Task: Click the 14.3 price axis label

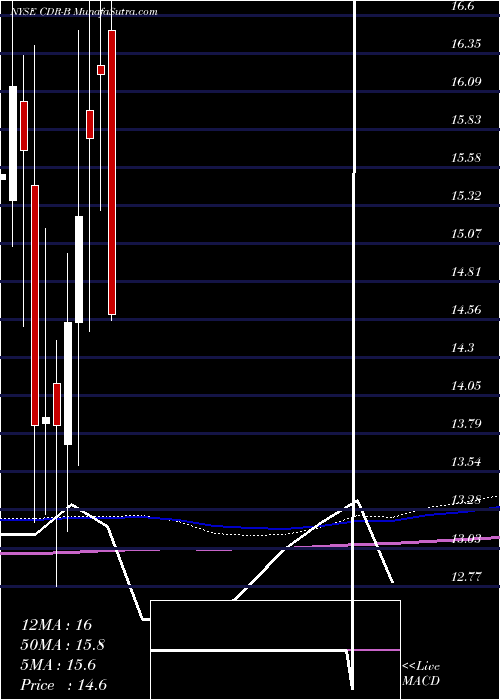Action: click(x=463, y=347)
